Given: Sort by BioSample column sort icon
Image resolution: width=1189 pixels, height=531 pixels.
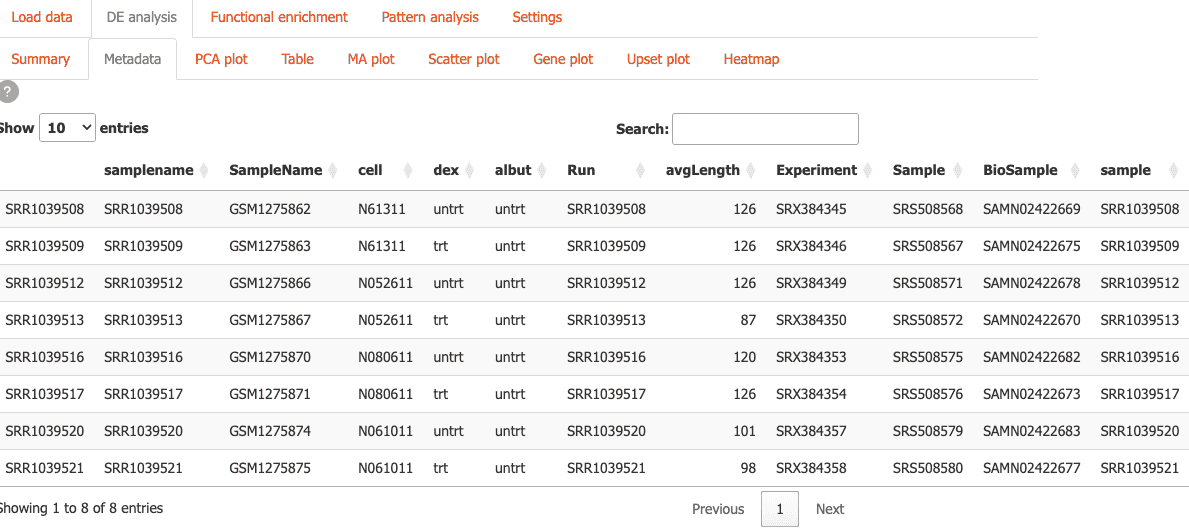Looking at the screenshot, I should point(1076,171).
